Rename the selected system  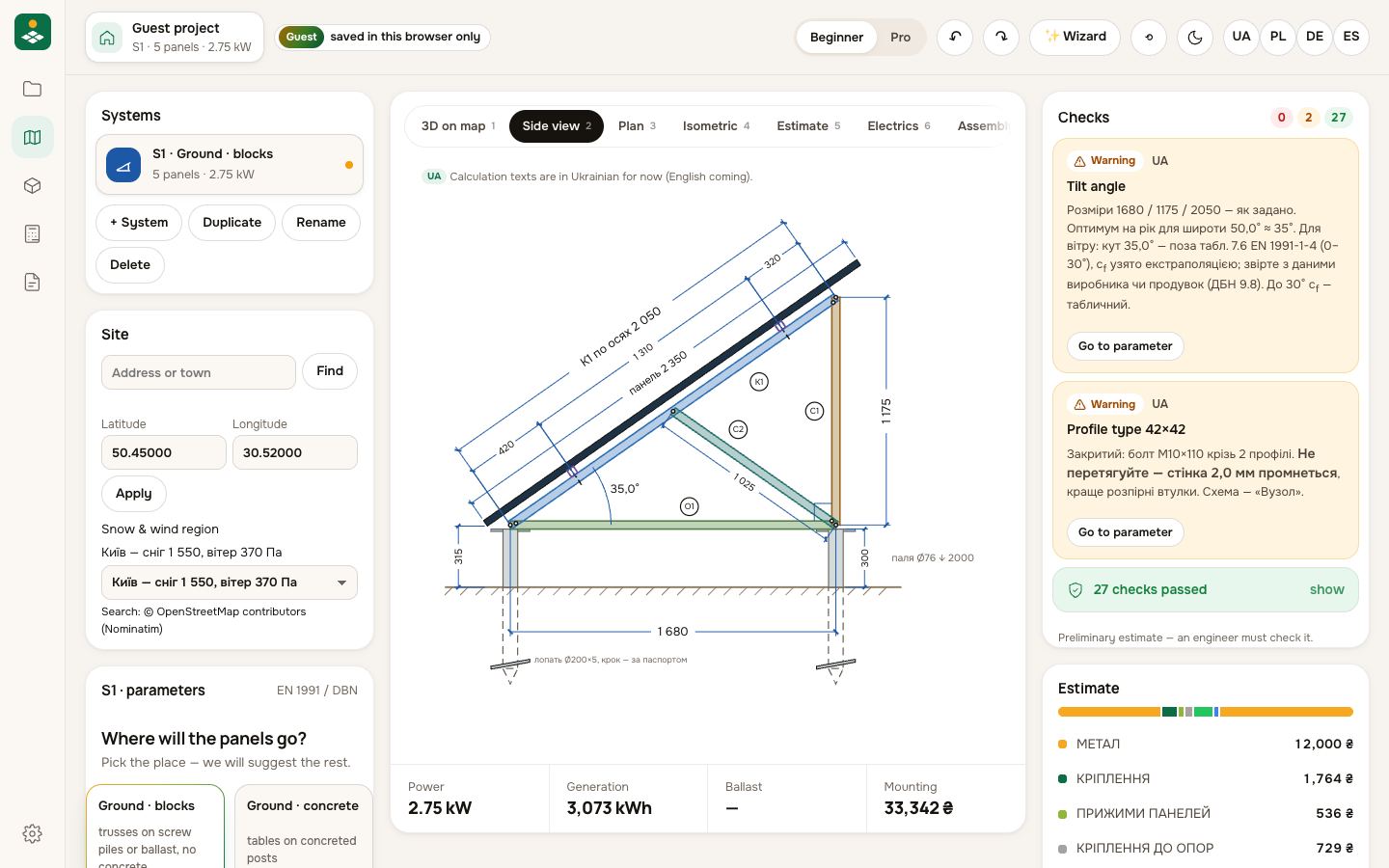pyautogui.click(x=321, y=223)
